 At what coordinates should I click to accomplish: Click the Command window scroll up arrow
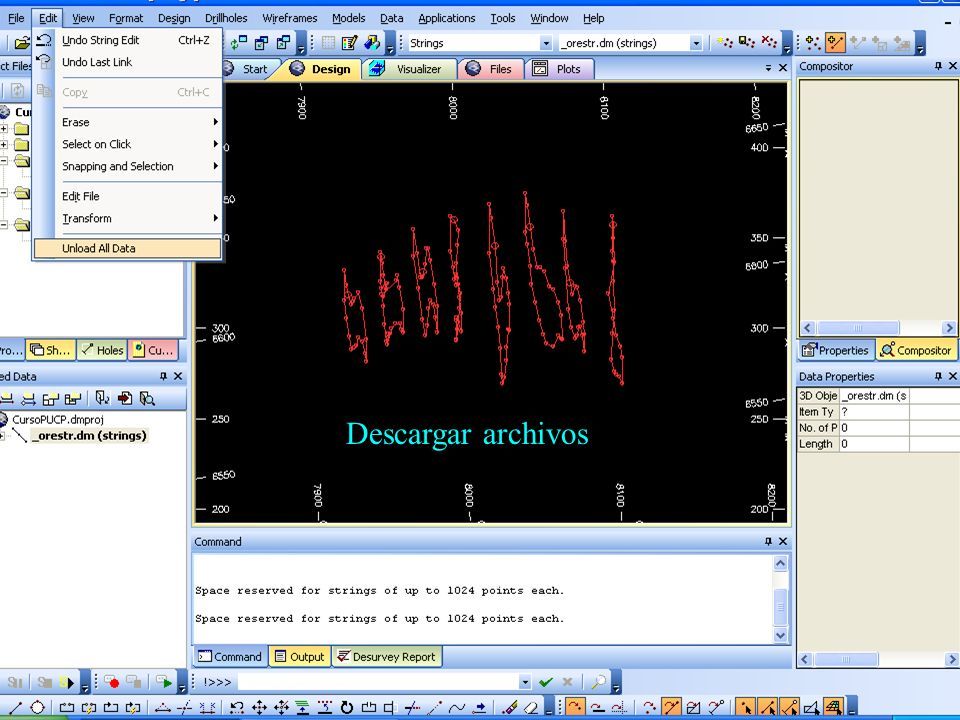point(781,563)
